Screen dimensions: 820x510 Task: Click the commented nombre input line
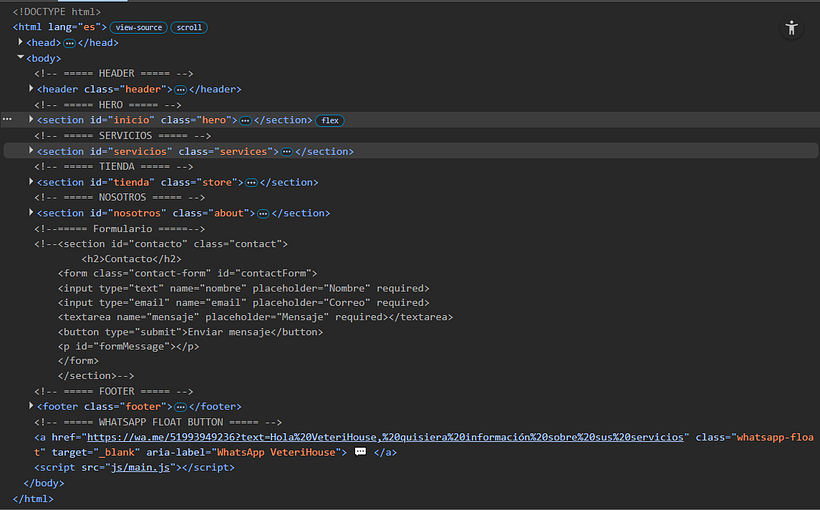(x=243, y=288)
